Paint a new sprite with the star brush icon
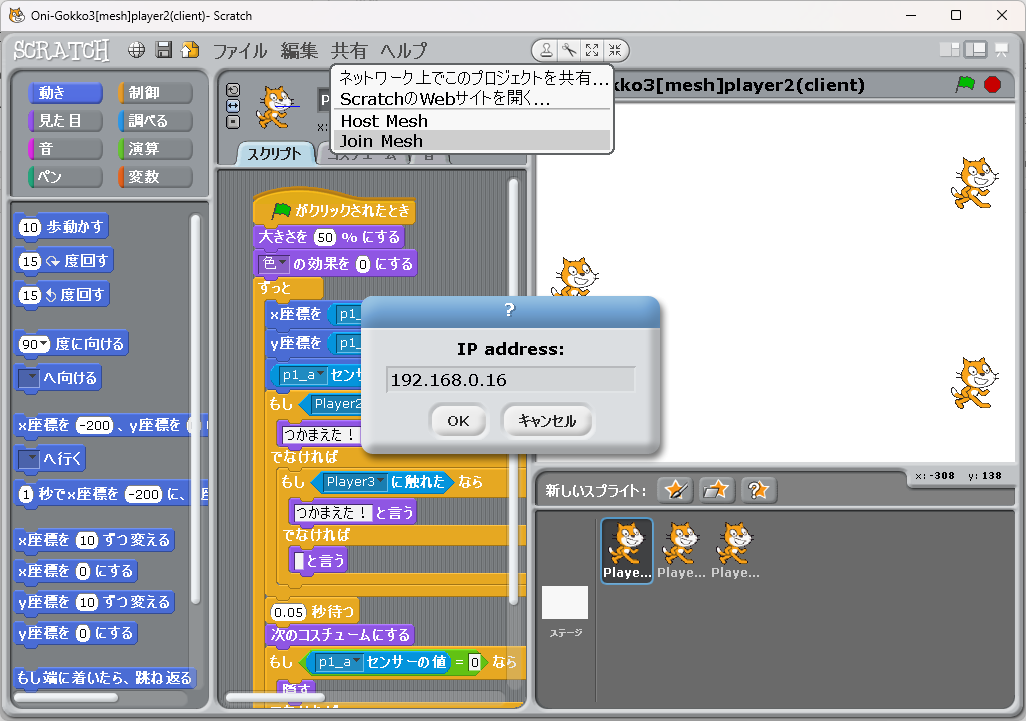This screenshot has width=1026, height=721. pos(675,490)
